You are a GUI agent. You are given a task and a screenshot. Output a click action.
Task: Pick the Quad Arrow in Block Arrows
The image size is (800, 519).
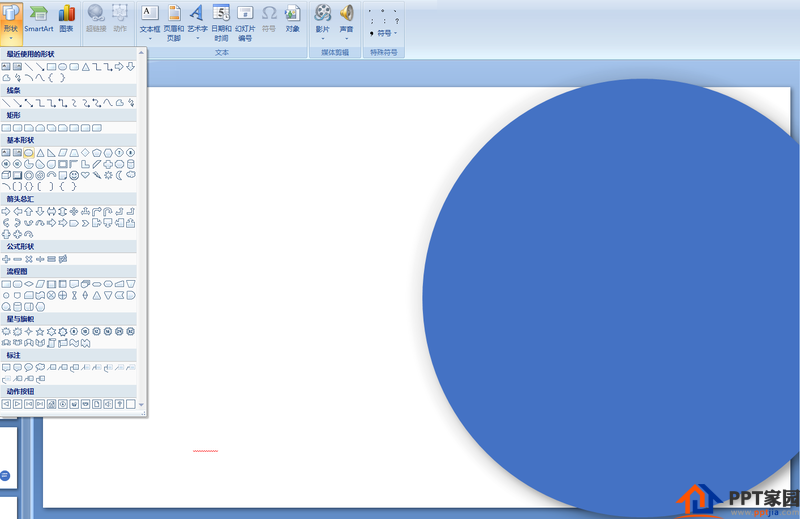74,211
